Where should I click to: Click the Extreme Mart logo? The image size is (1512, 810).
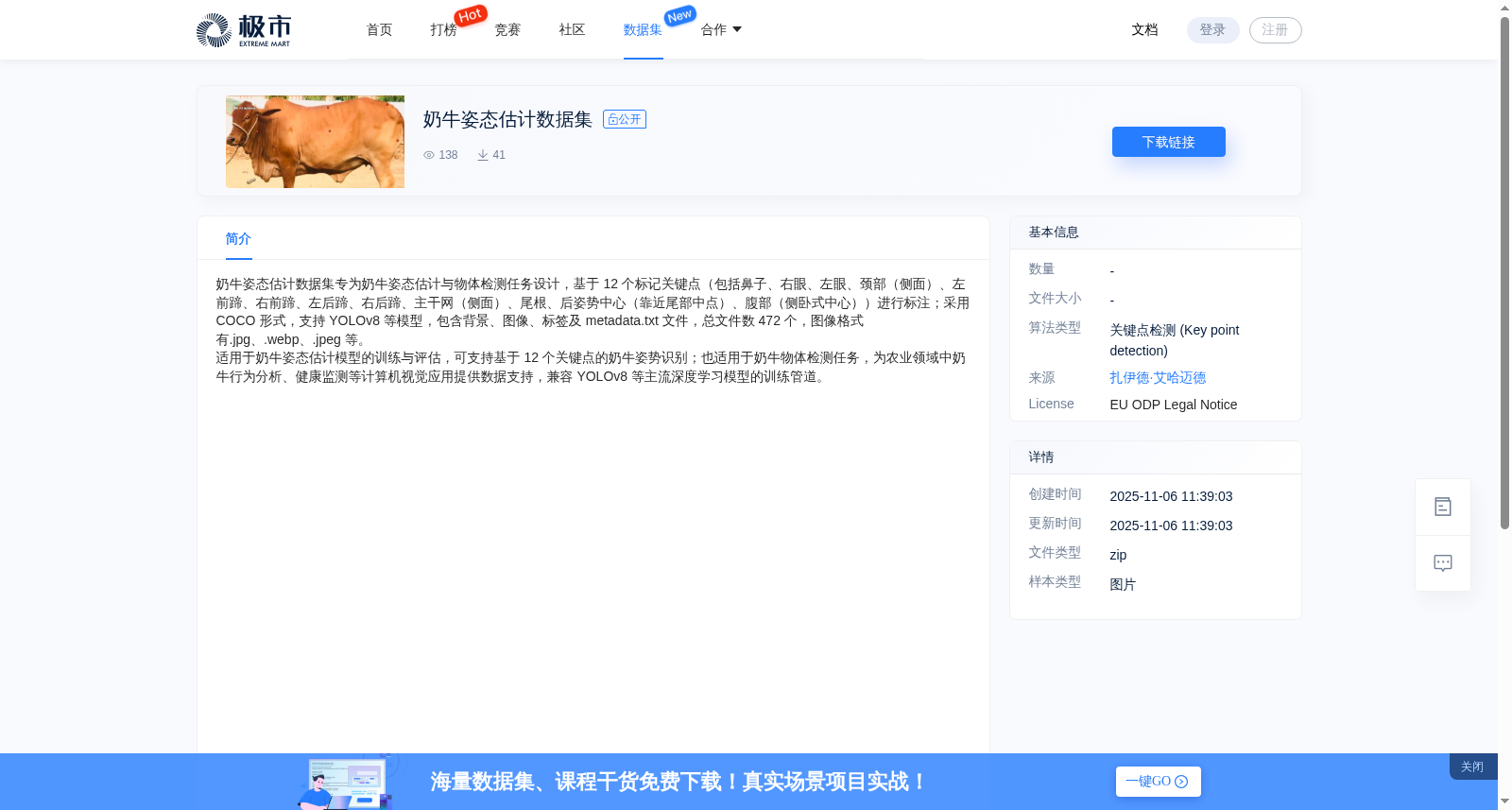[x=244, y=30]
